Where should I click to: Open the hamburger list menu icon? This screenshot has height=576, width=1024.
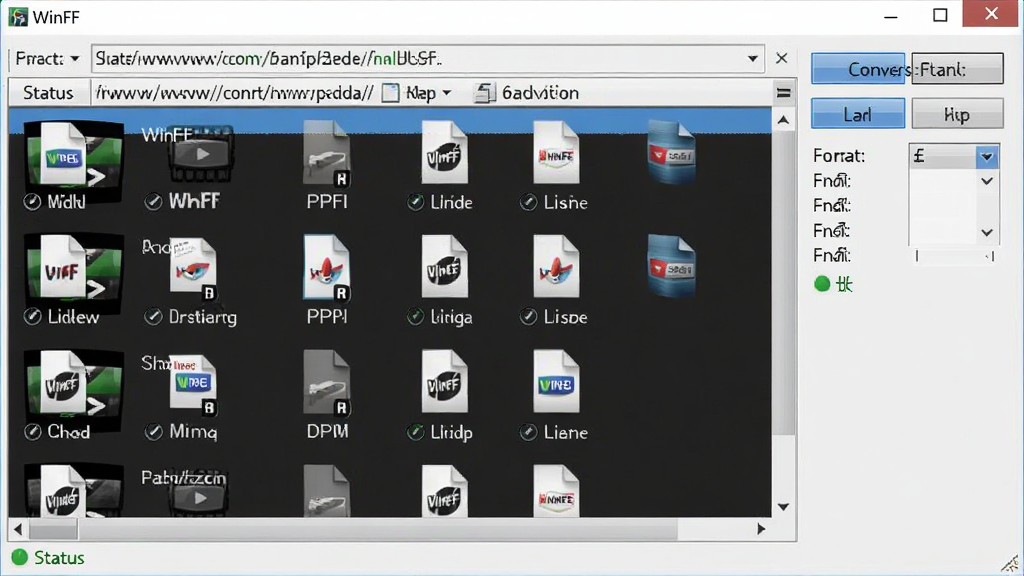[784, 93]
